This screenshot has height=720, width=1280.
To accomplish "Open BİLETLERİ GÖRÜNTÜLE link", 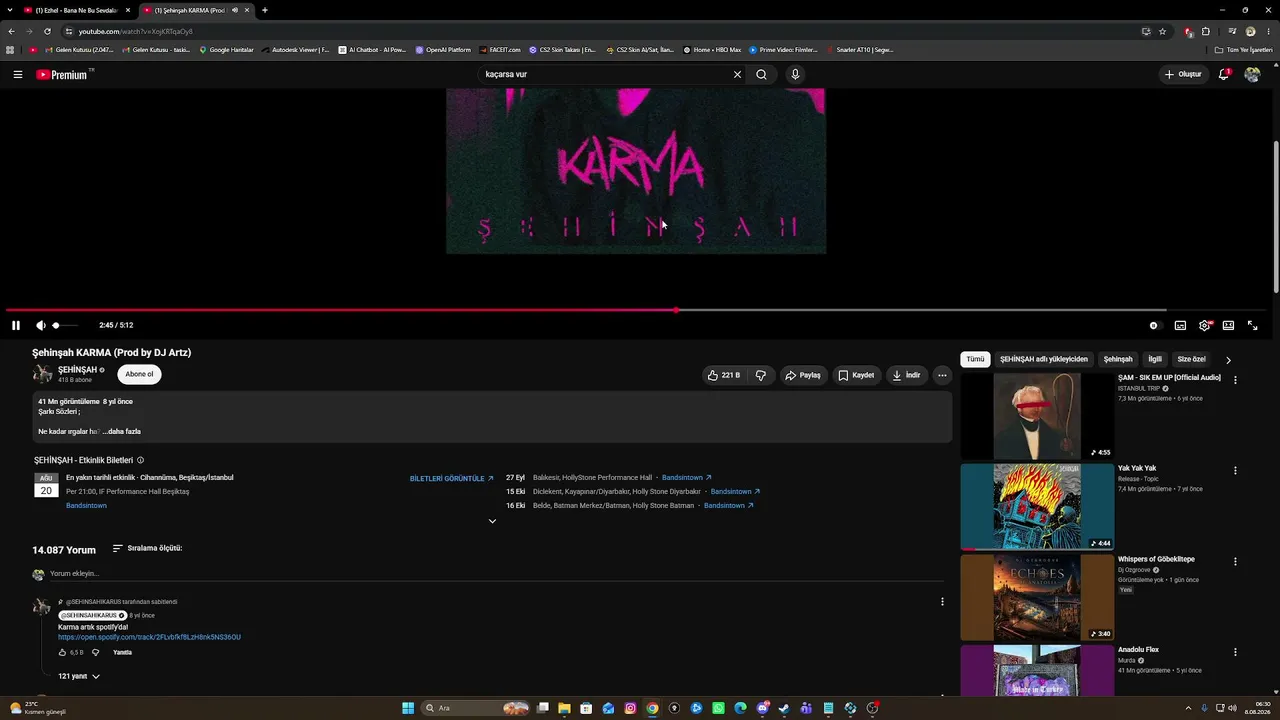I will [x=451, y=478].
